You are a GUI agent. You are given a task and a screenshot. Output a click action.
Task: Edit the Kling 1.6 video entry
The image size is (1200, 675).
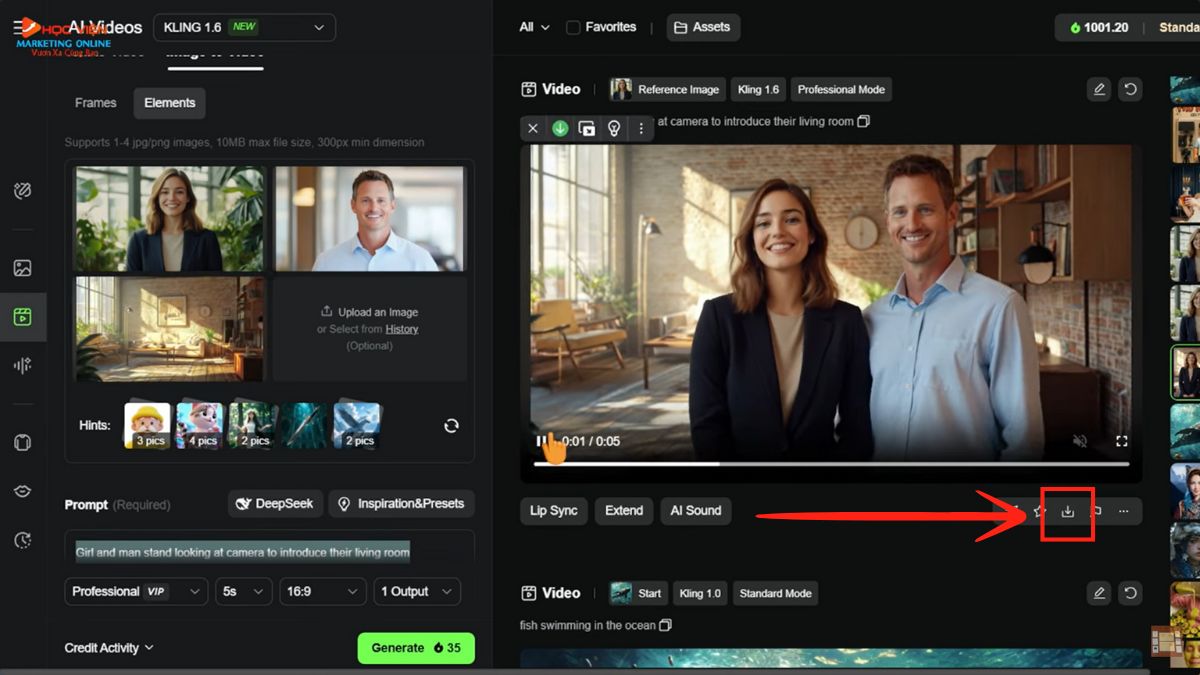1099,89
